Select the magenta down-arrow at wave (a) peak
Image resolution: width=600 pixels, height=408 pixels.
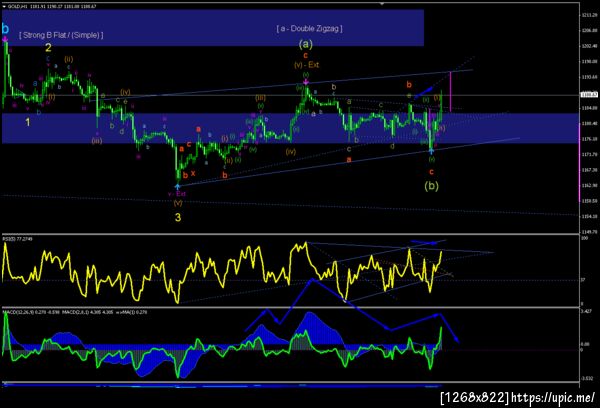(x=306, y=82)
